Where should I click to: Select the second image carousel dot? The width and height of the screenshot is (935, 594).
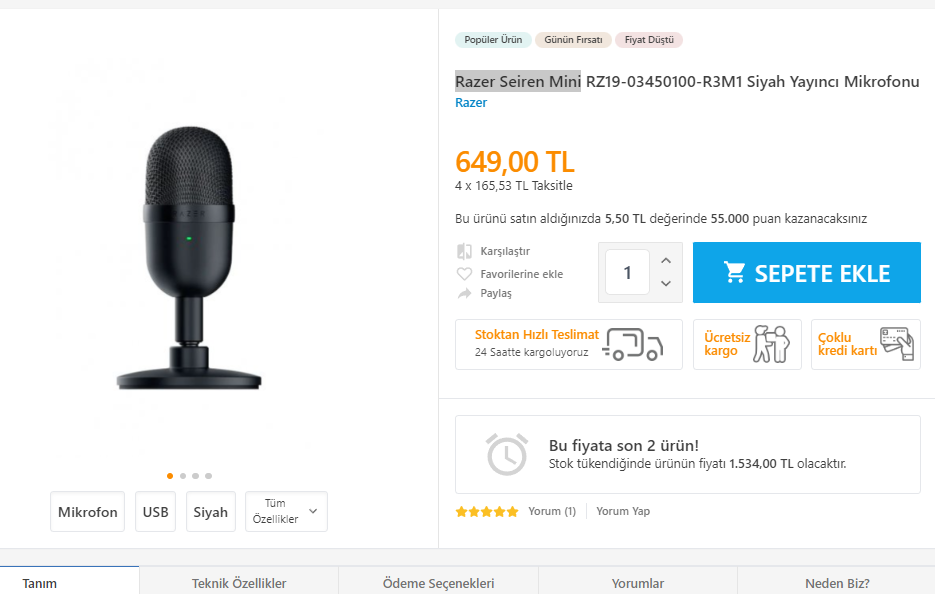[x=183, y=476]
